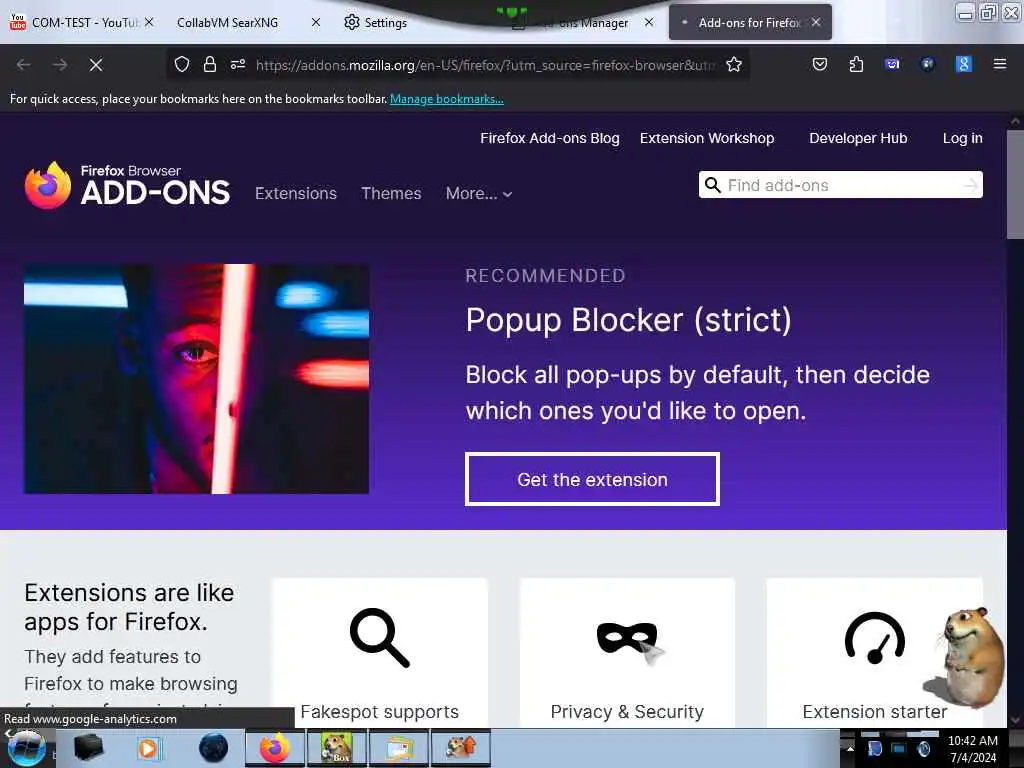Open the Extension starter card

pos(874,653)
